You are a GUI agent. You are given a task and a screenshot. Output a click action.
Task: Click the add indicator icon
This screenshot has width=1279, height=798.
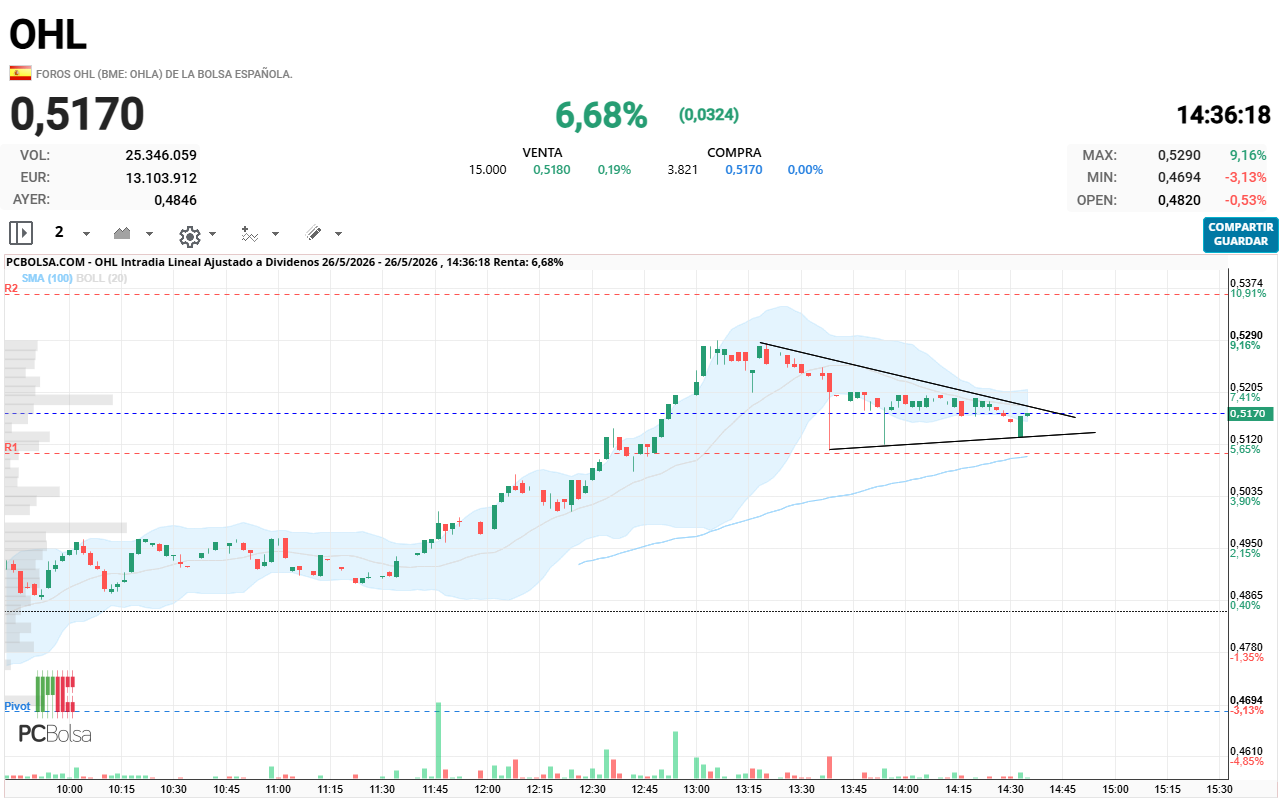pyautogui.click(x=249, y=234)
